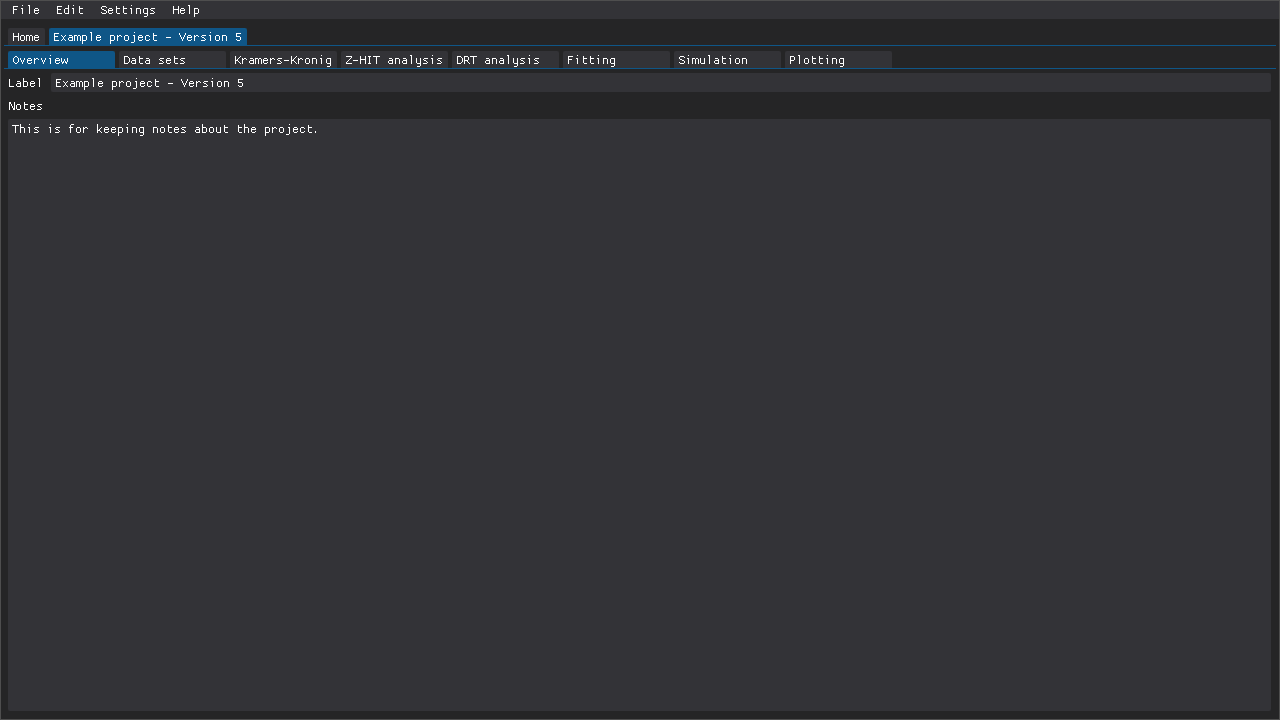
Task: Click inside the Notes text area
Action: point(639,415)
